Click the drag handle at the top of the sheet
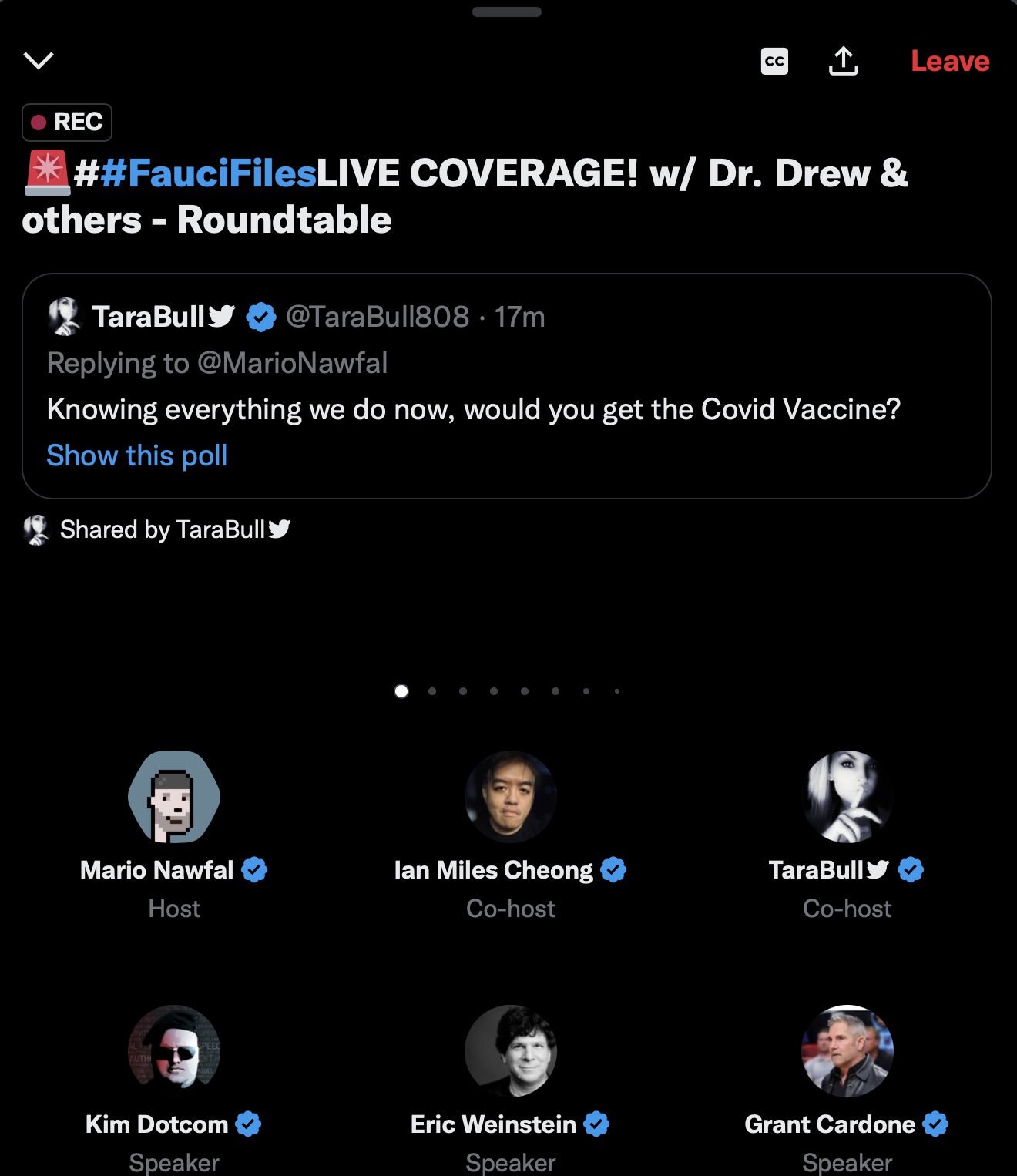This screenshot has height=1176, width=1017. click(507, 12)
